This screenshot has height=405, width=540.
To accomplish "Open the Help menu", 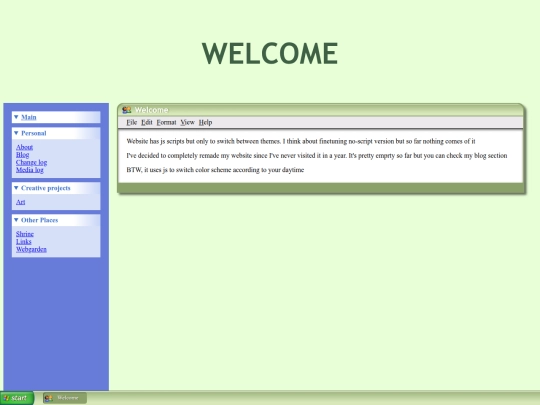I will (205, 122).
